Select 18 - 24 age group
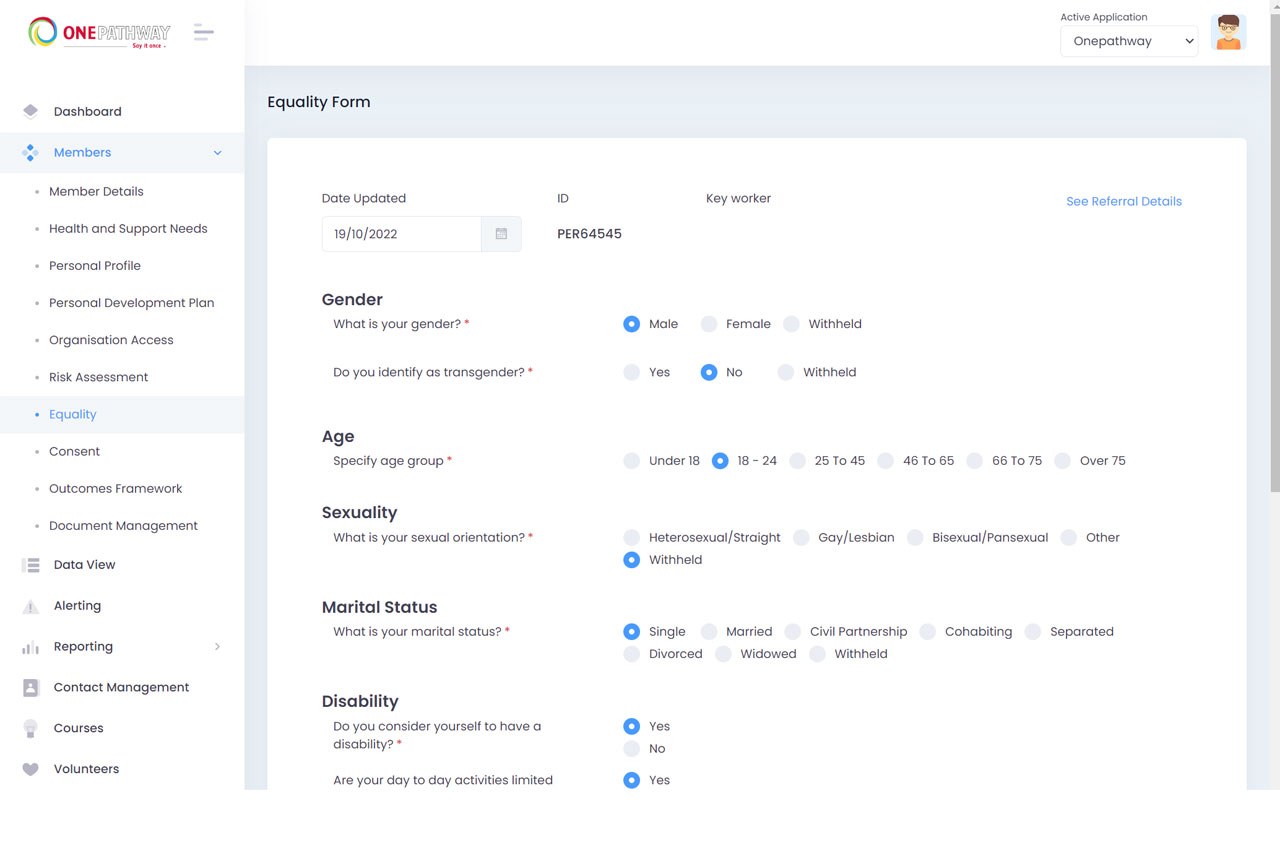1280x853 pixels. [x=720, y=461]
